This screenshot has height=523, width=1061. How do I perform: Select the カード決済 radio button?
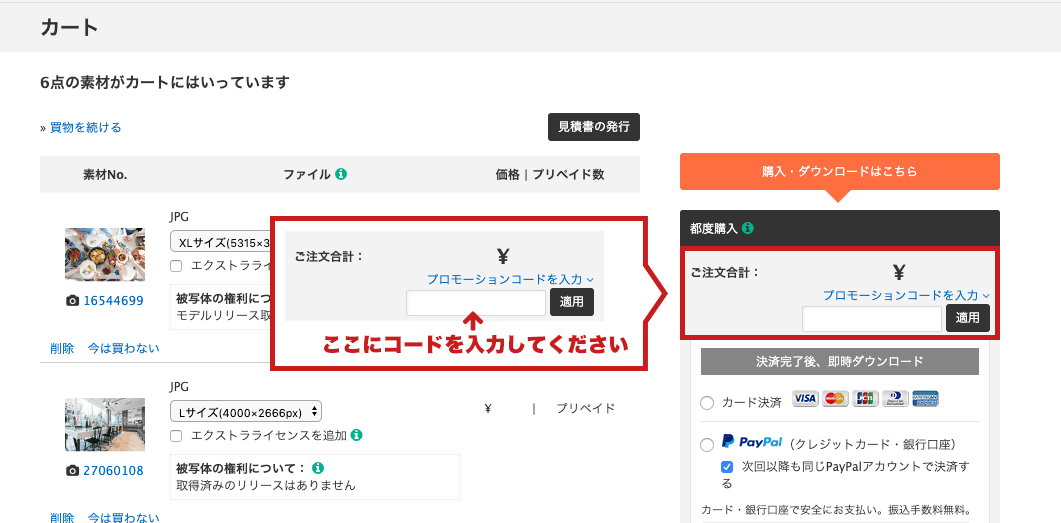707,403
